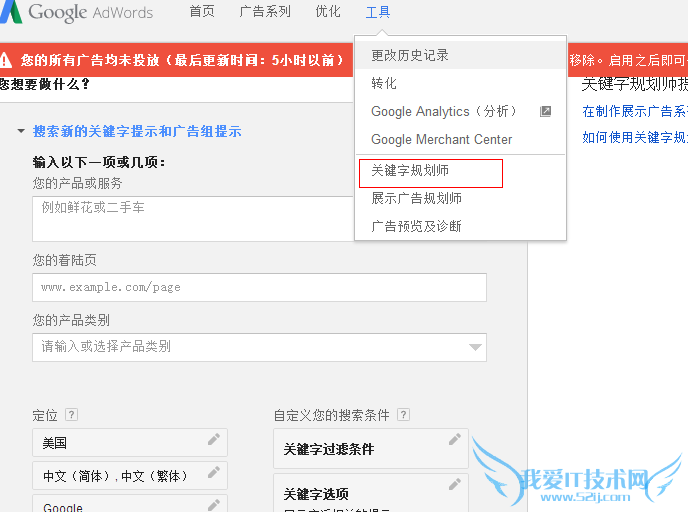Open the help icon next to 定位

tap(71, 415)
